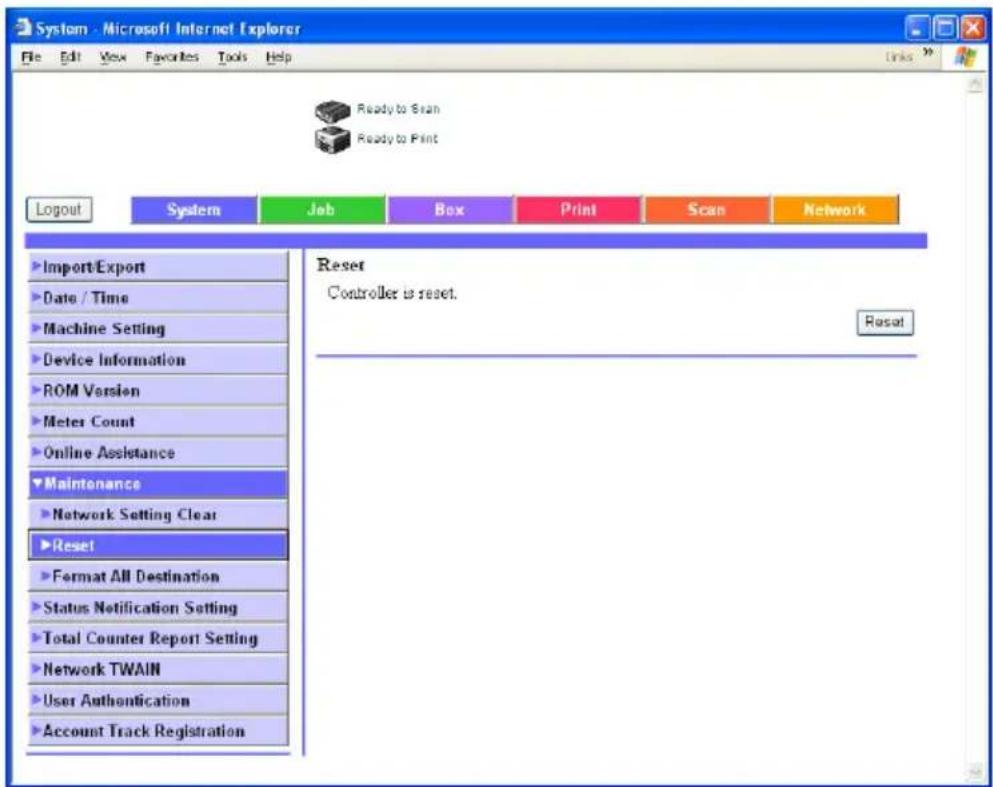This screenshot has height=787, width=993.
Task: Open the File menu
Action: (31, 57)
